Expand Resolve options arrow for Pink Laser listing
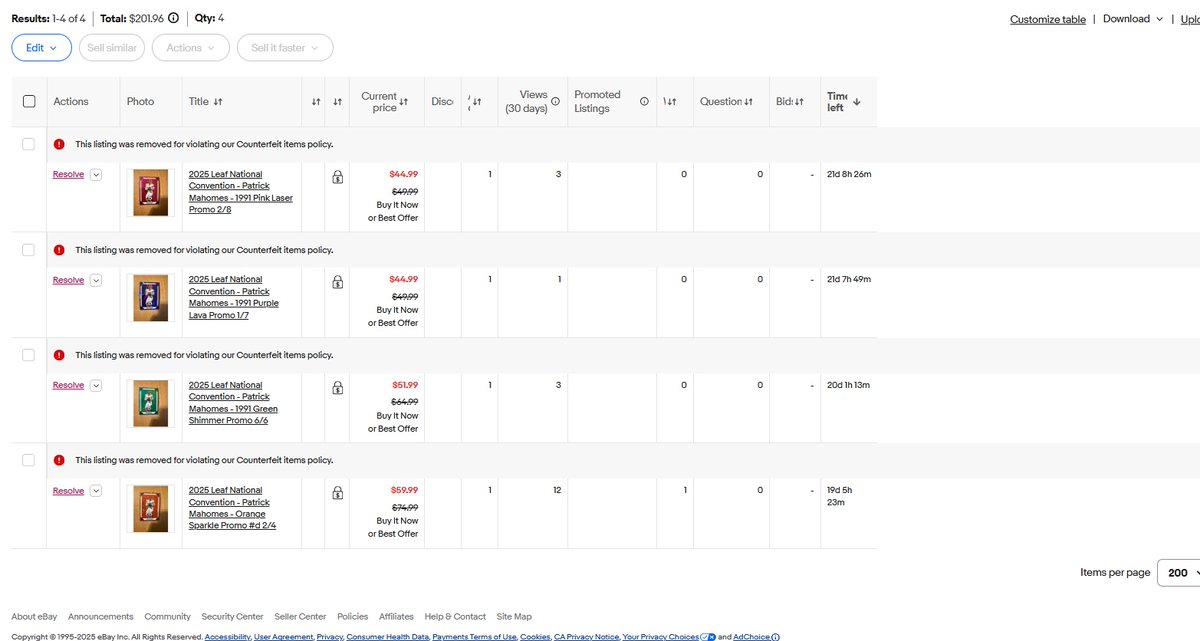The image size is (1200, 641). 96,175
